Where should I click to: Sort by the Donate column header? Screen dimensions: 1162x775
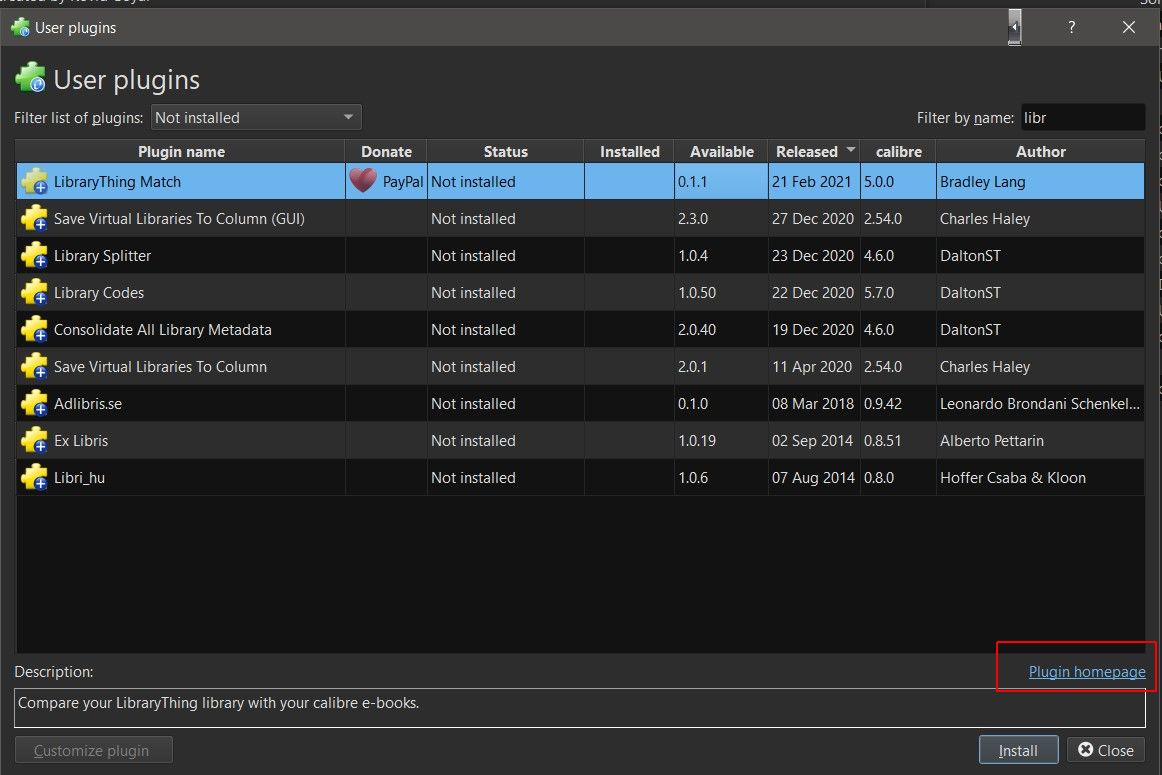click(386, 152)
